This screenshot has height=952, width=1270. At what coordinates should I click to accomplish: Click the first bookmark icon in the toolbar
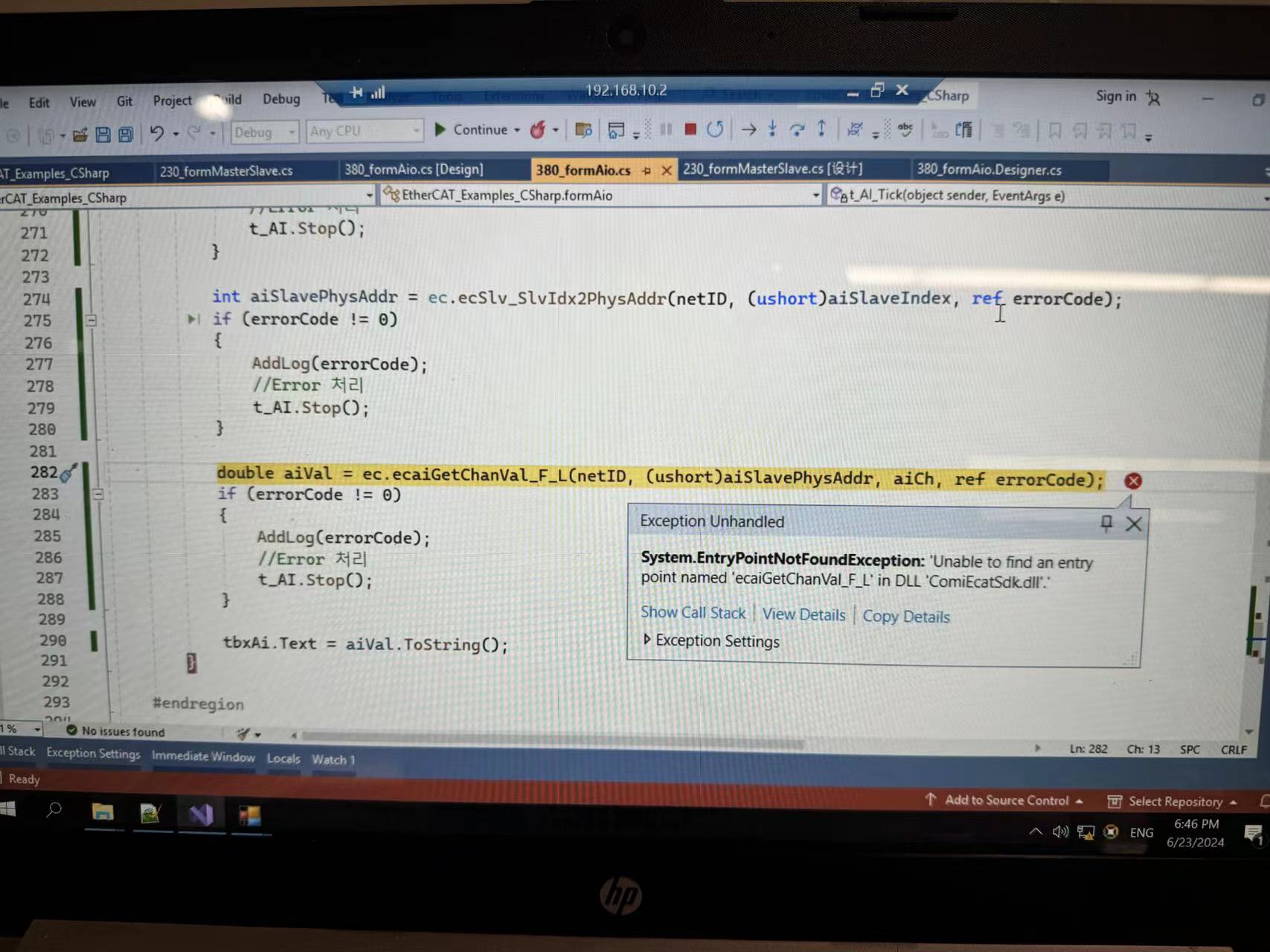click(x=1054, y=131)
